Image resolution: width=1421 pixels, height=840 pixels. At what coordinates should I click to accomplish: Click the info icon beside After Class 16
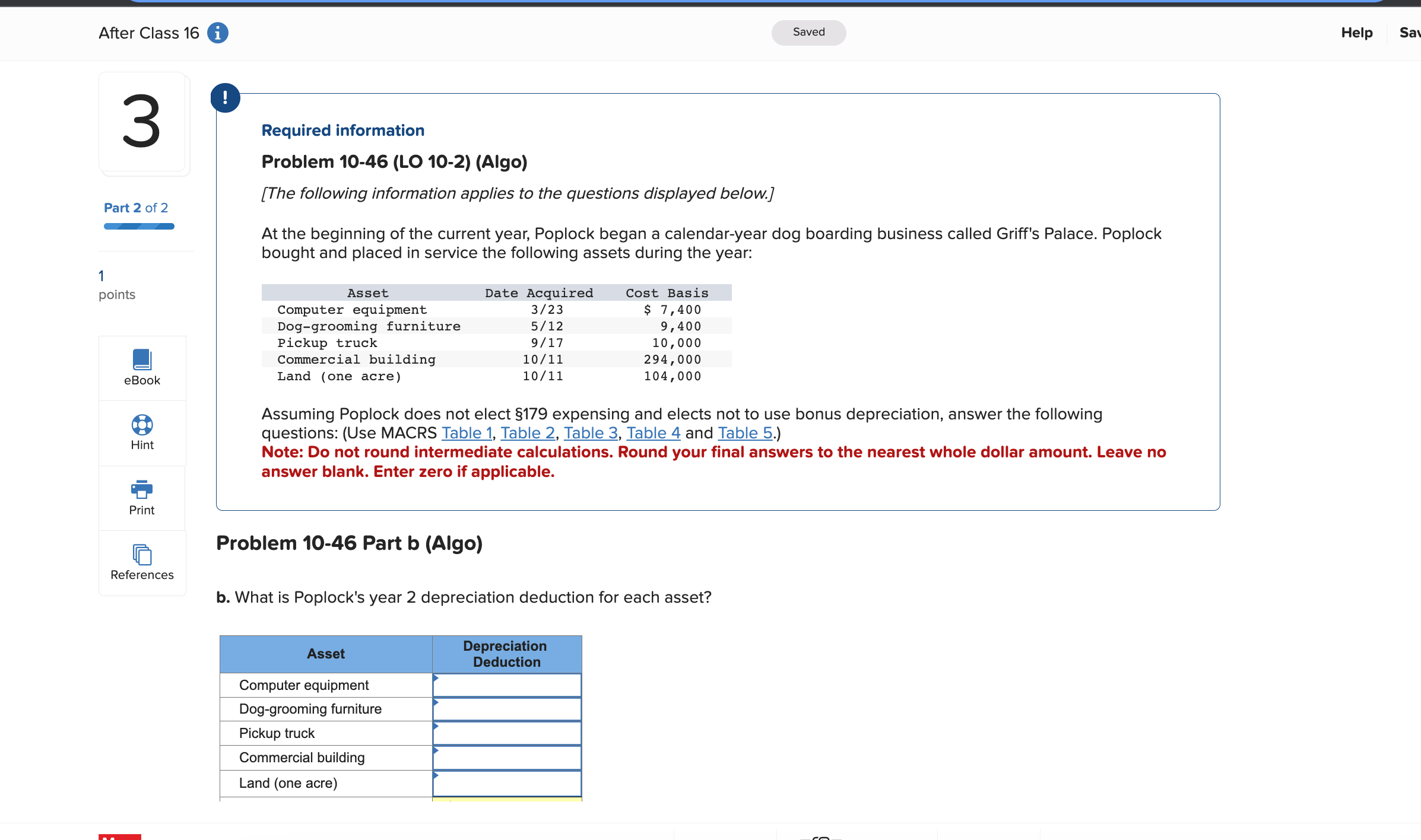pos(217,33)
